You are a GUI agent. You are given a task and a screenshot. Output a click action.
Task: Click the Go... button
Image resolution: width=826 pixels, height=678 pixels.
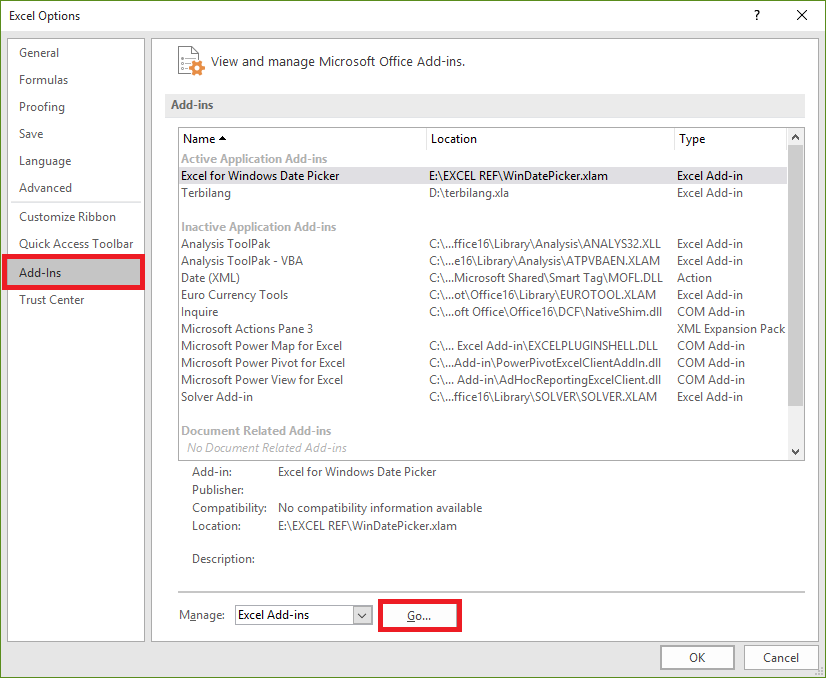(x=419, y=615)
